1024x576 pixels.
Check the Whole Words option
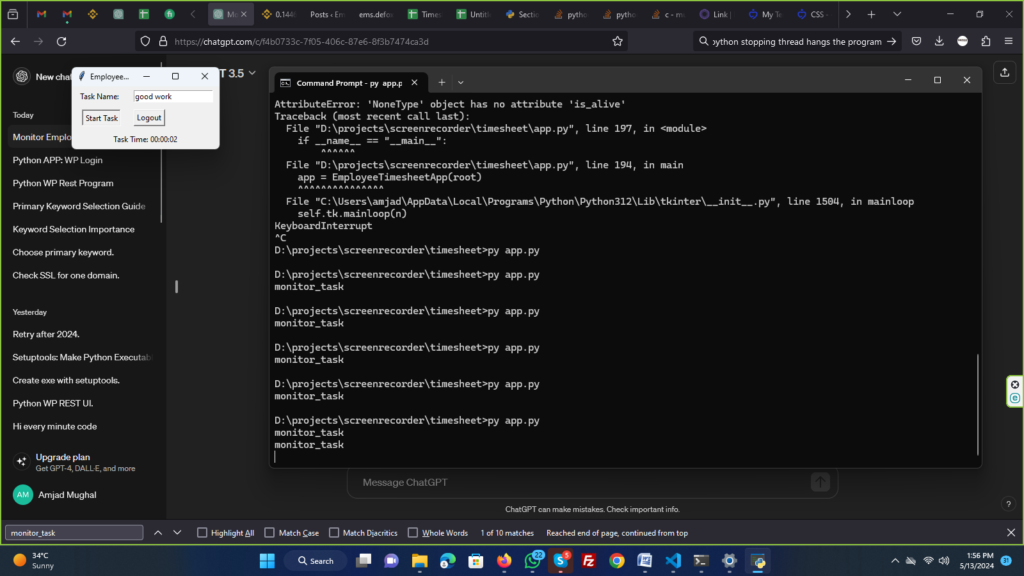tap(412, 533)
